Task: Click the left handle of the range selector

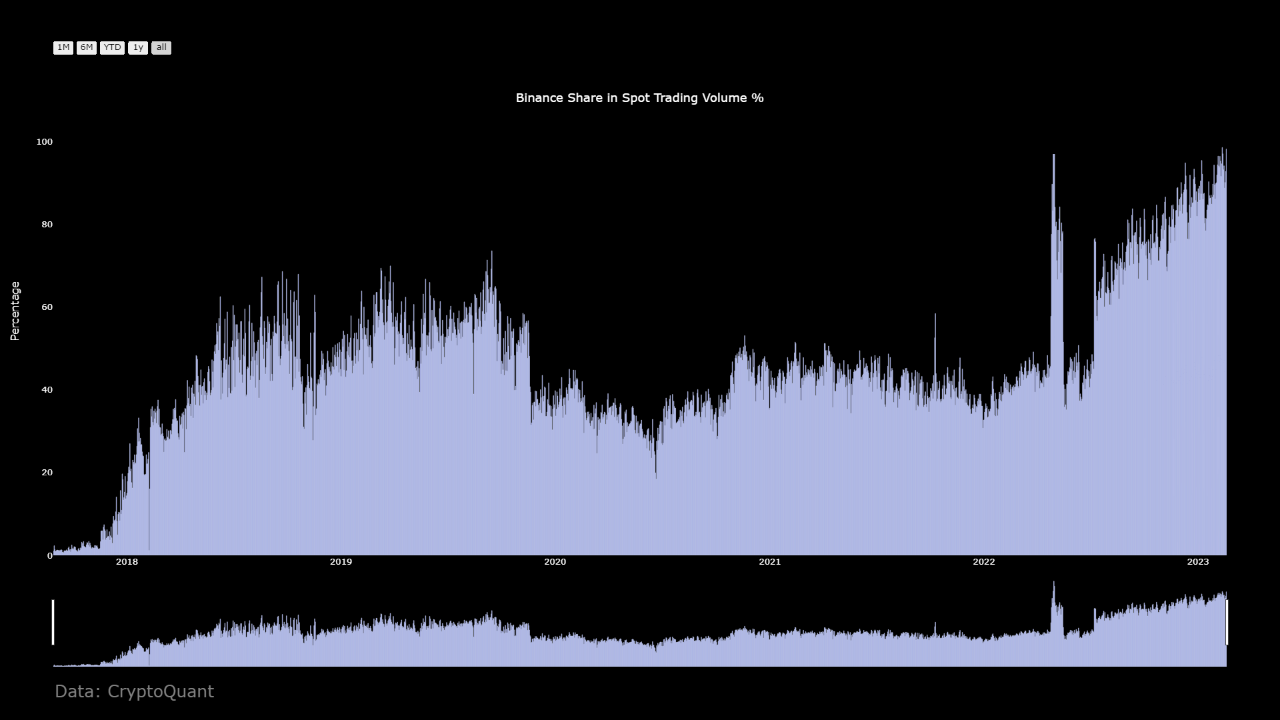Action: pos(53,622)
